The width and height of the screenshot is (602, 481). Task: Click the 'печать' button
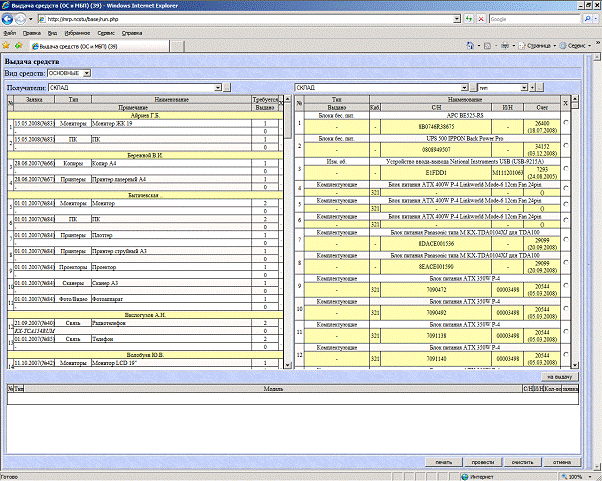(x=444, y=462)
